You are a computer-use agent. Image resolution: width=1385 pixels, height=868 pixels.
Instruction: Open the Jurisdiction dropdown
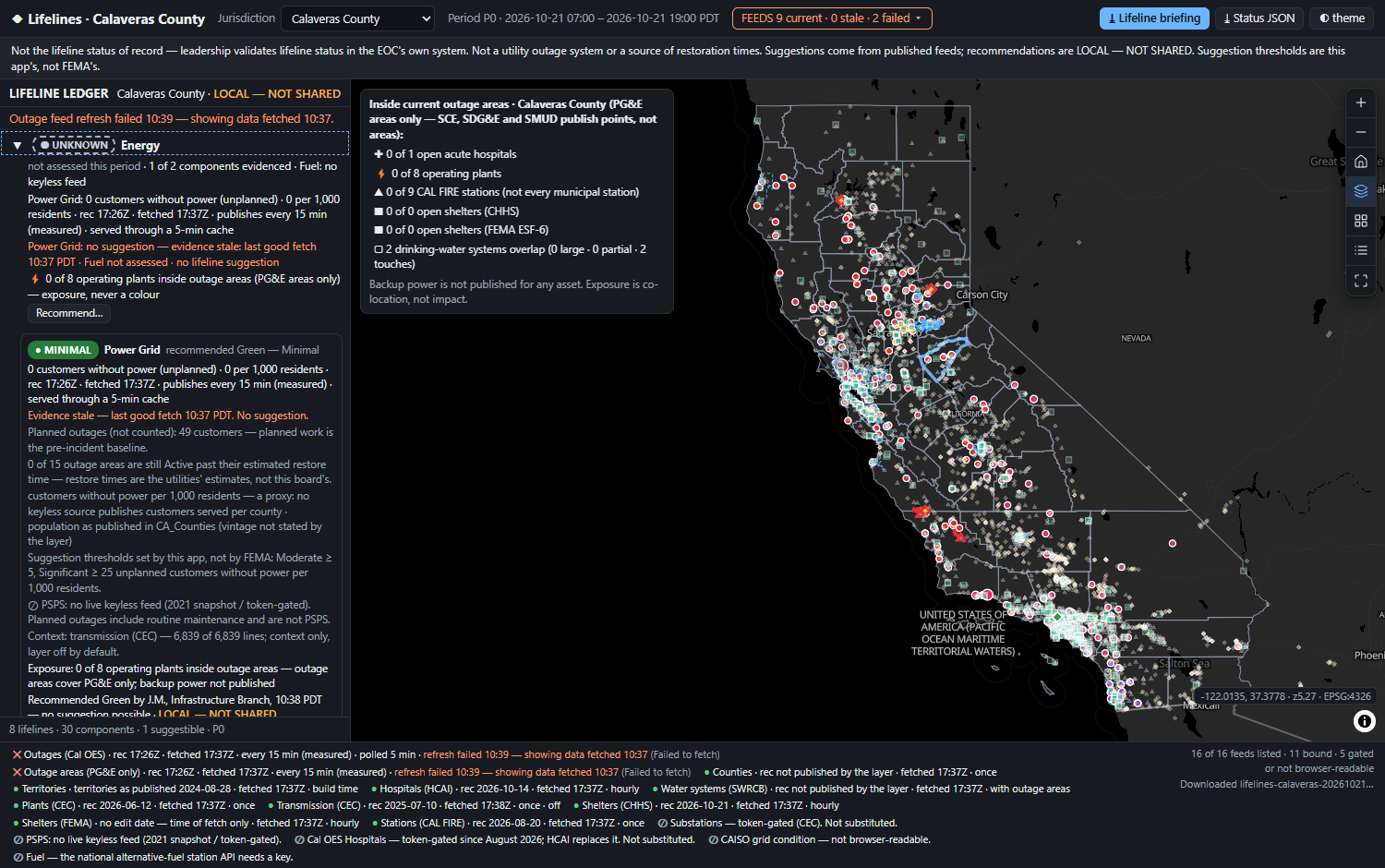(358, 18)
